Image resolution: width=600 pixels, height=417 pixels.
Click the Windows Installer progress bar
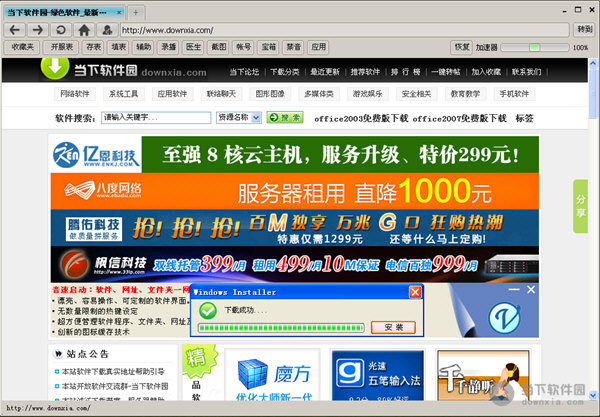coord(281,328)
